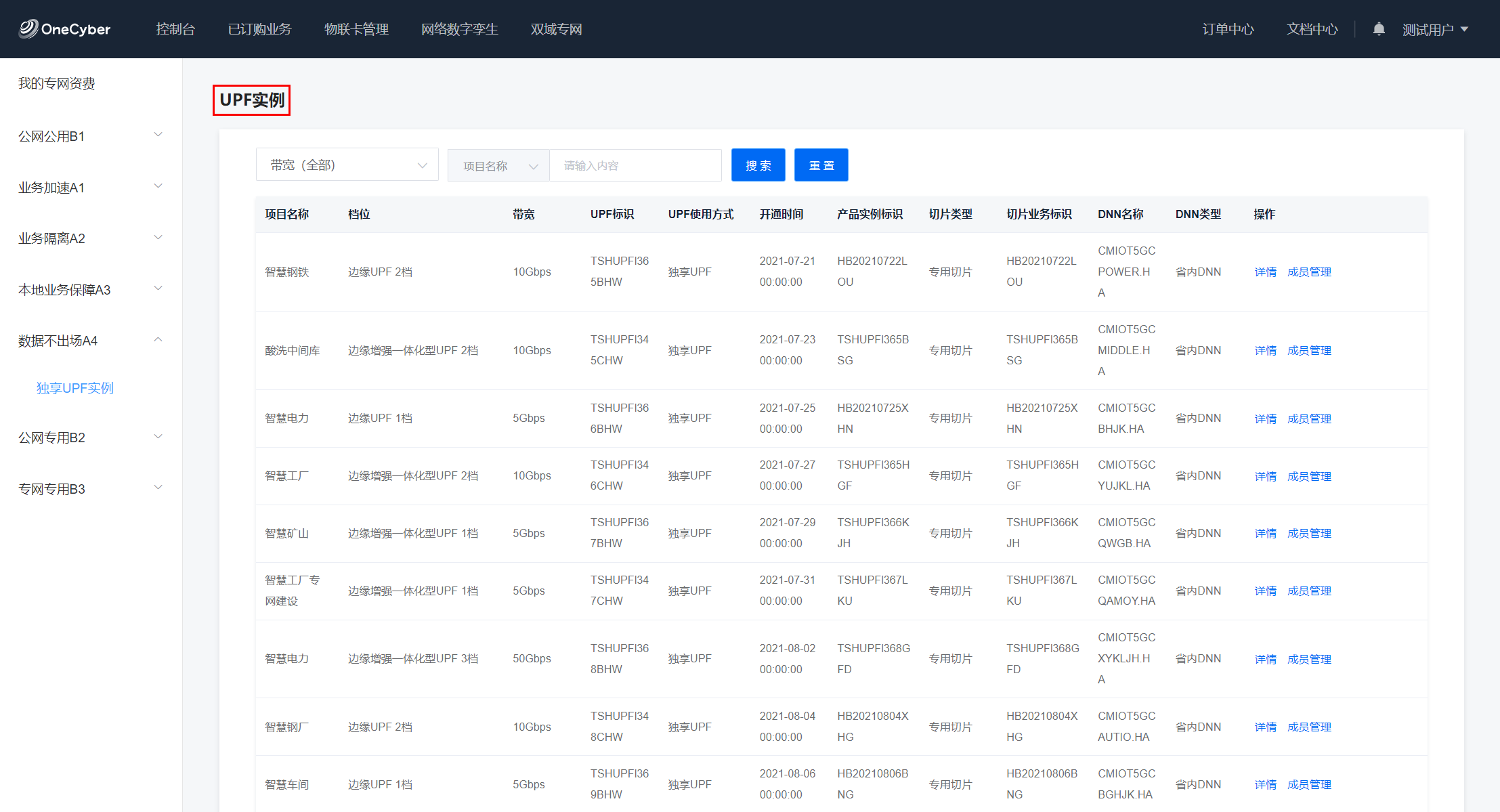Image resolution: width=1500 pixels, height=812 pixels.
Task: Open 订单中心 in top navigation
Action: [1228, 29]
